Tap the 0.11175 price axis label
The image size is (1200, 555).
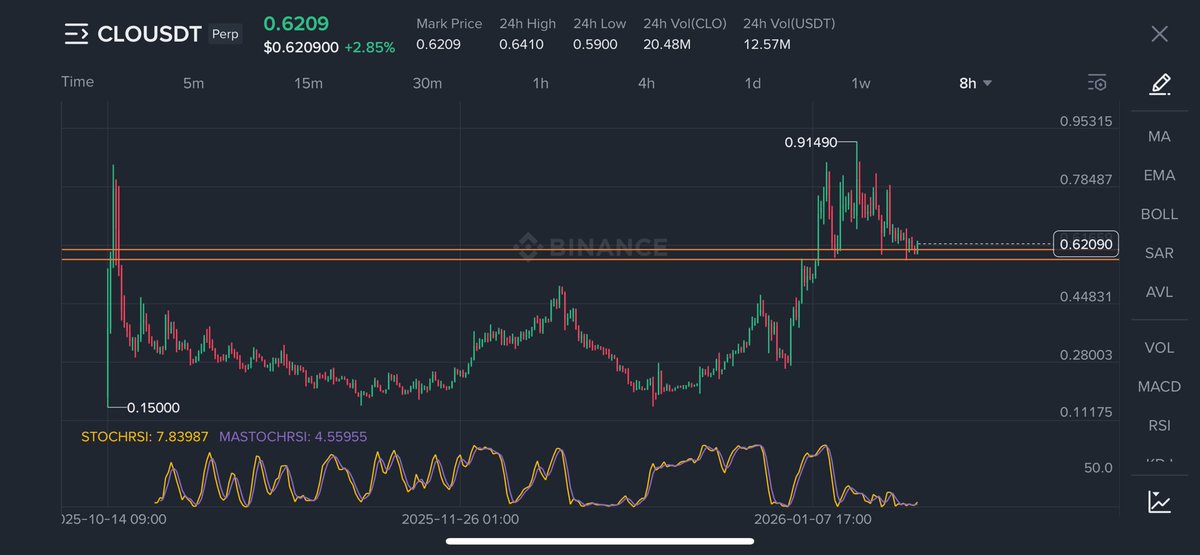pyautogui.click(x=1086, y=412)
